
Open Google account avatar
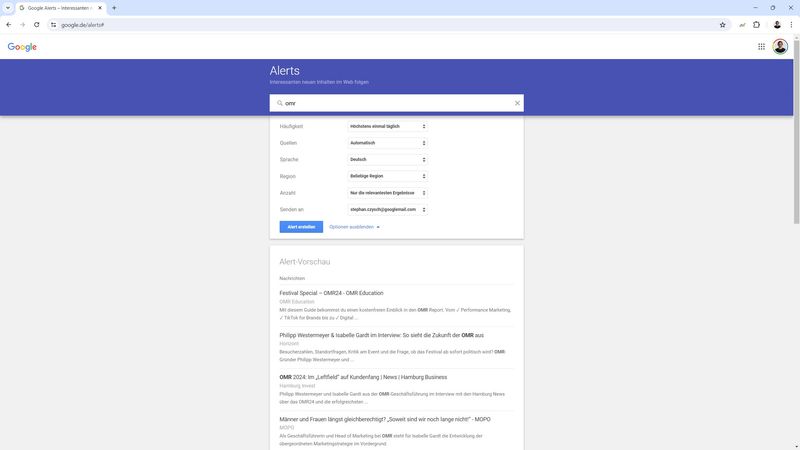pos(780,47)
